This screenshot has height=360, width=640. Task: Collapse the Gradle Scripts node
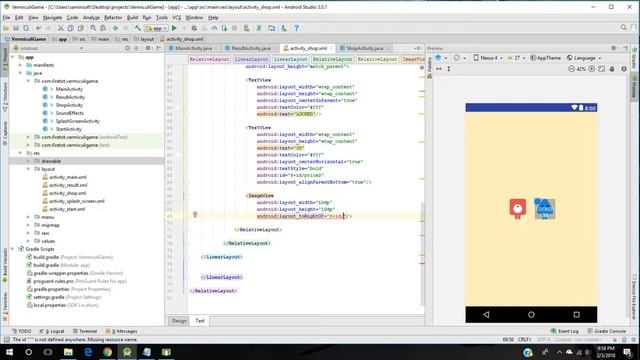pyautogui.click(x=13, y=249)
